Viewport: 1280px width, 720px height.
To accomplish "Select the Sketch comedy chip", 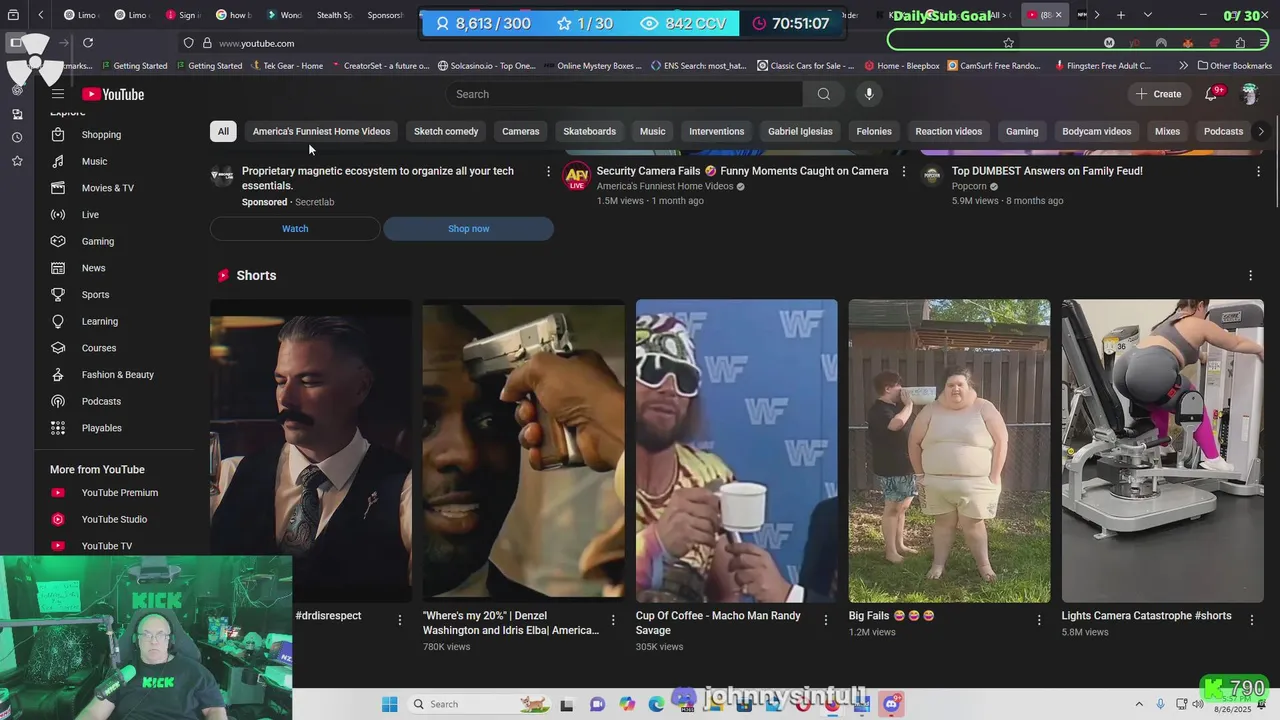I will coord(446,131).
